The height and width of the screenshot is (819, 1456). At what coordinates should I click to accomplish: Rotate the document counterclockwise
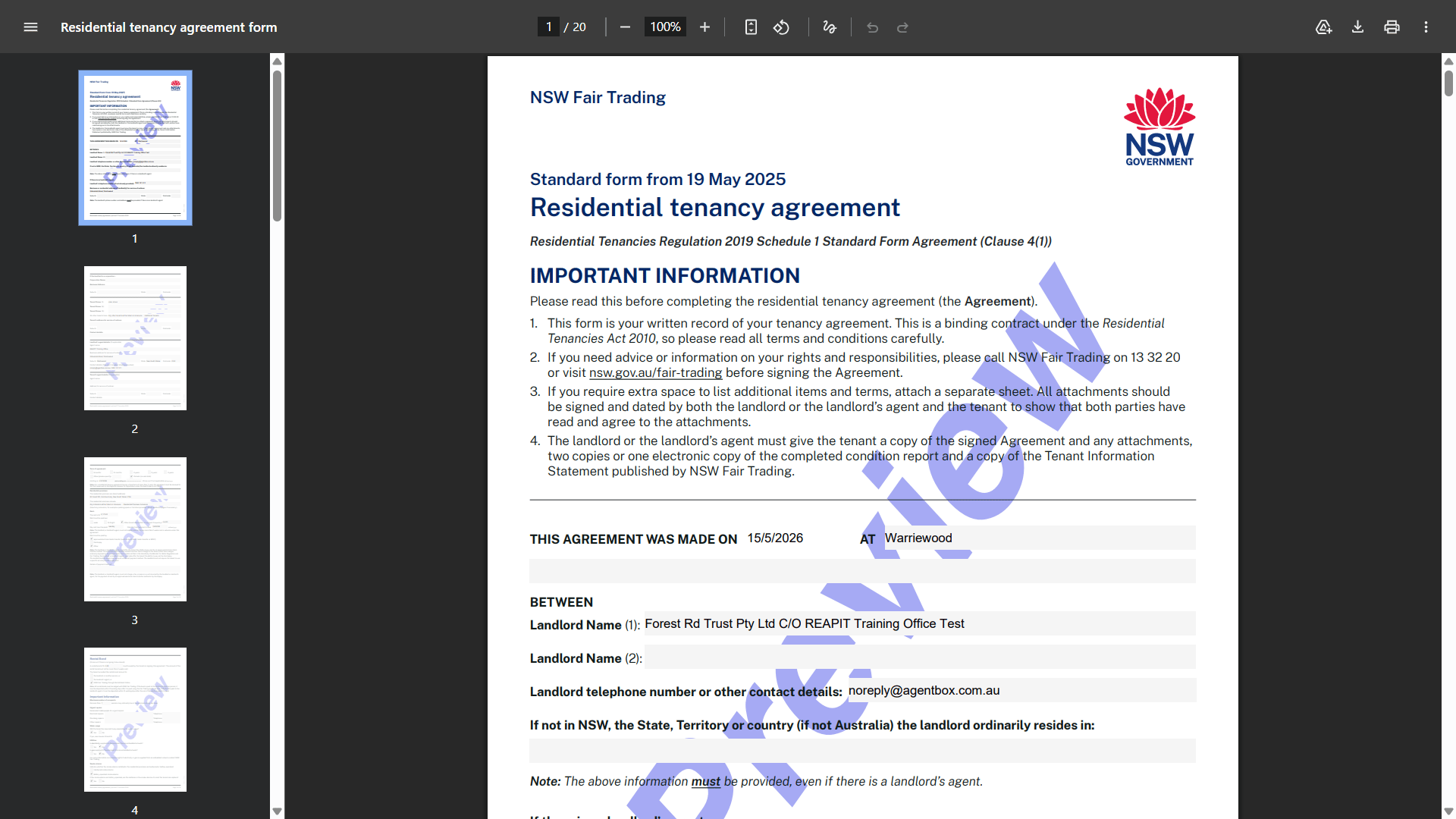781,27
